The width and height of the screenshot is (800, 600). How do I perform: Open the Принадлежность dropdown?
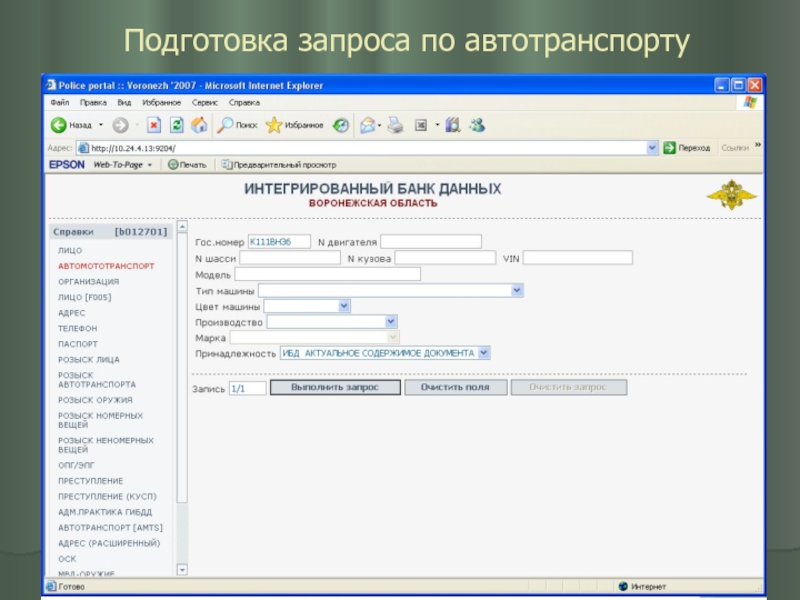click(484, 353)
